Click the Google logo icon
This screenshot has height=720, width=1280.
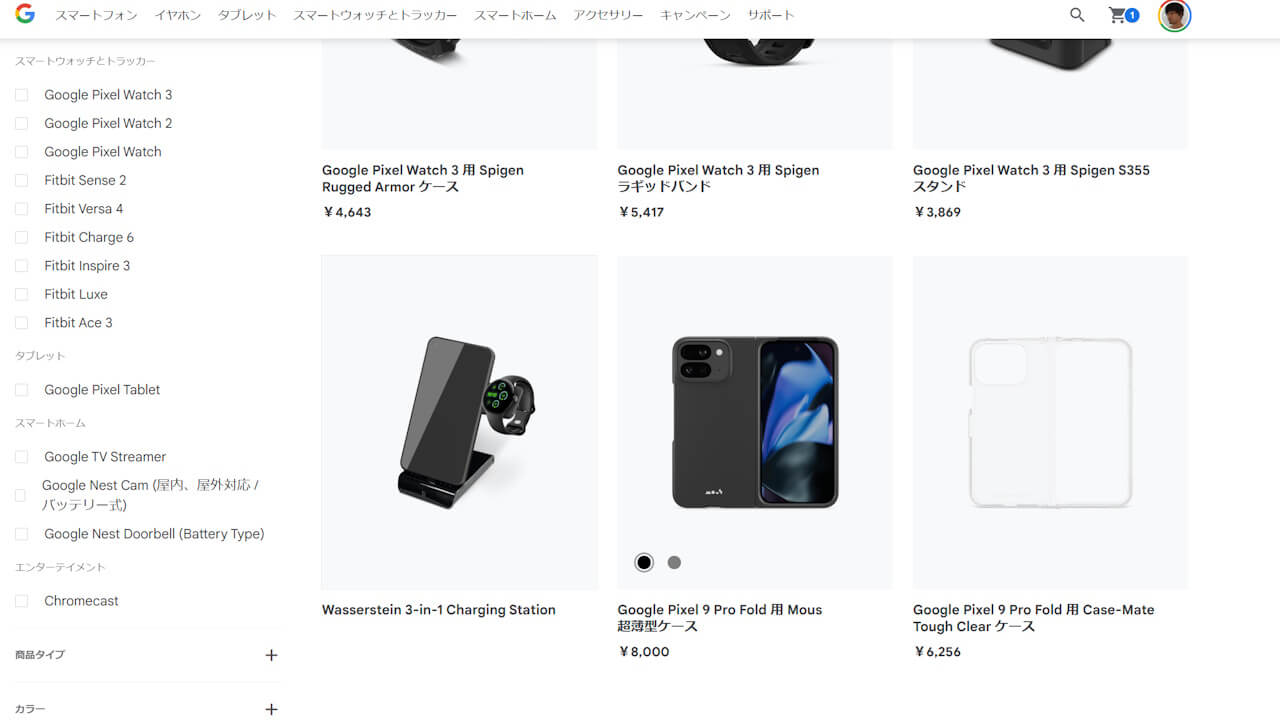click(x=25, y=14)
